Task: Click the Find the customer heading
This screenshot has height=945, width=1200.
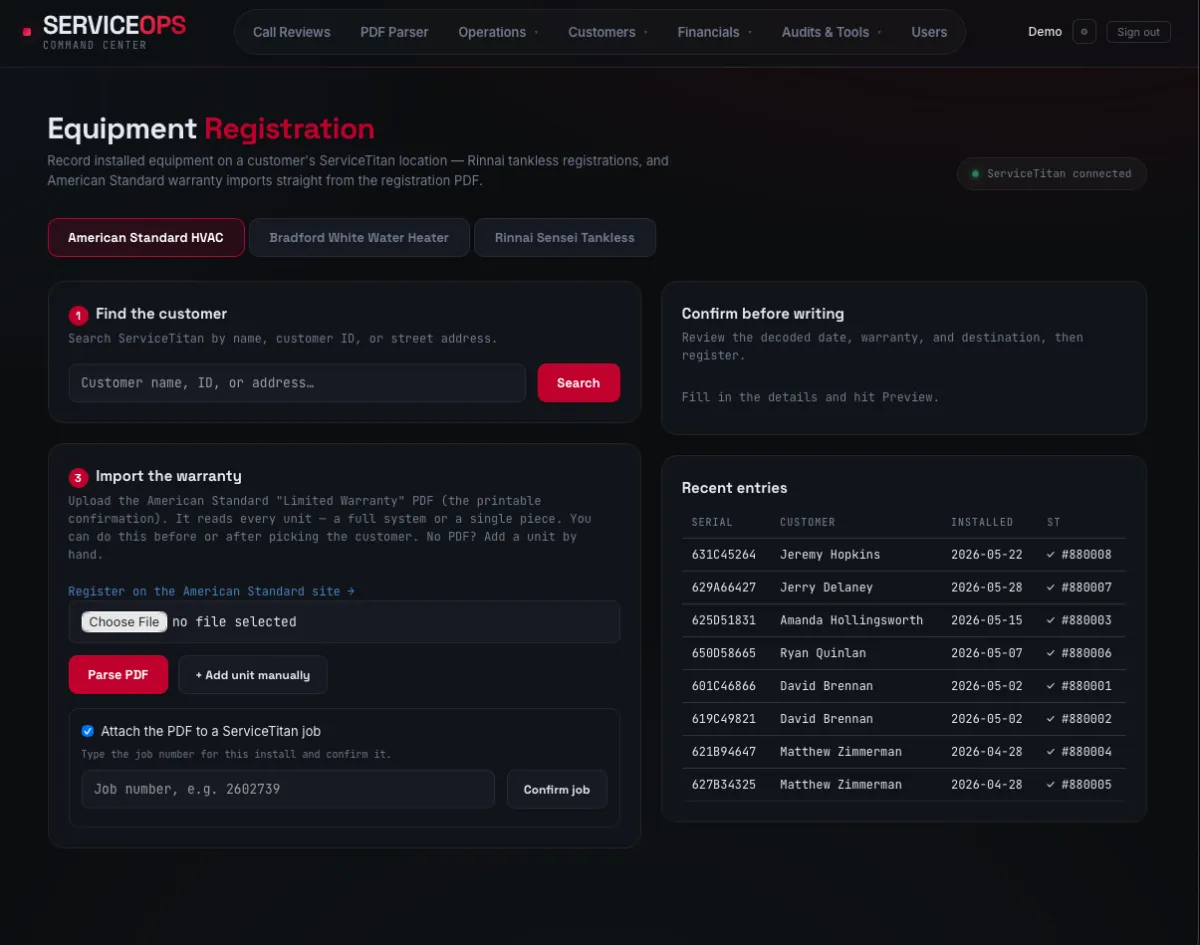Action: 161,313
